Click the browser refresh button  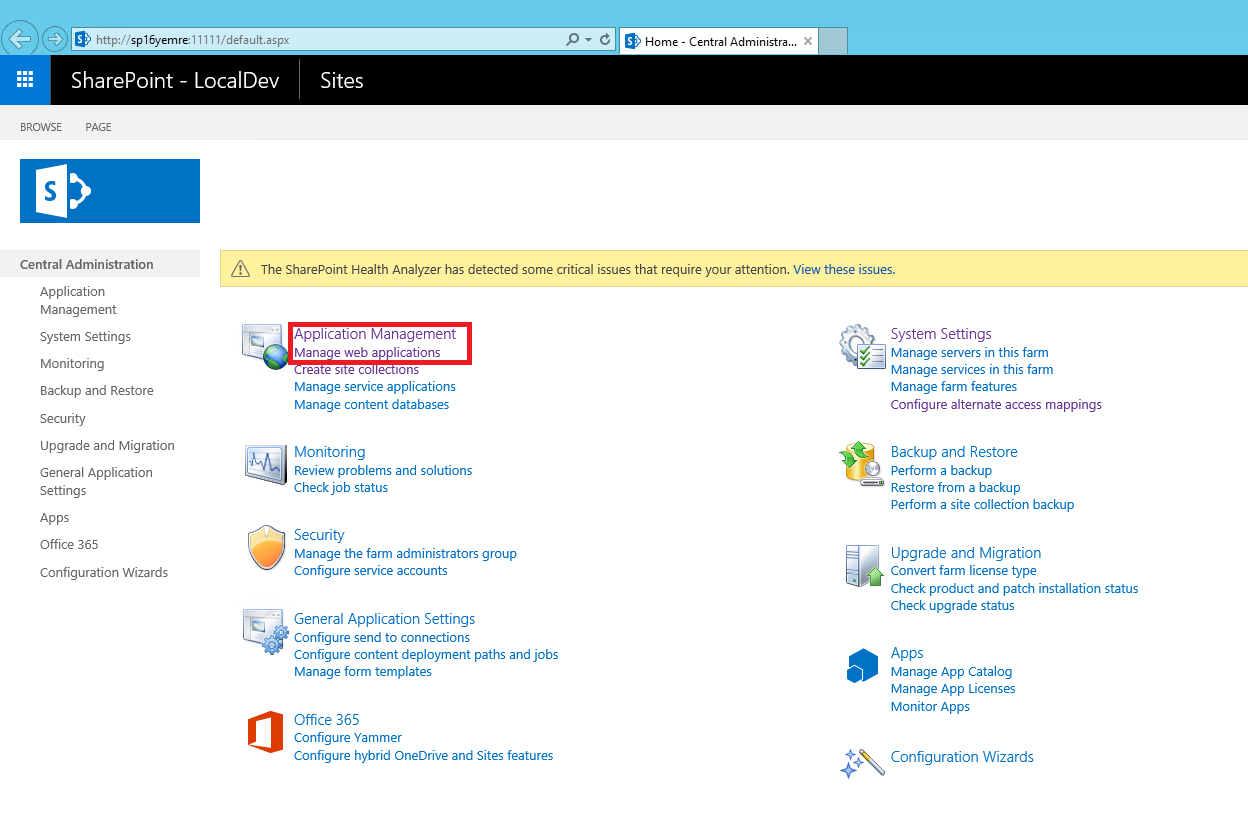point(605,40)
